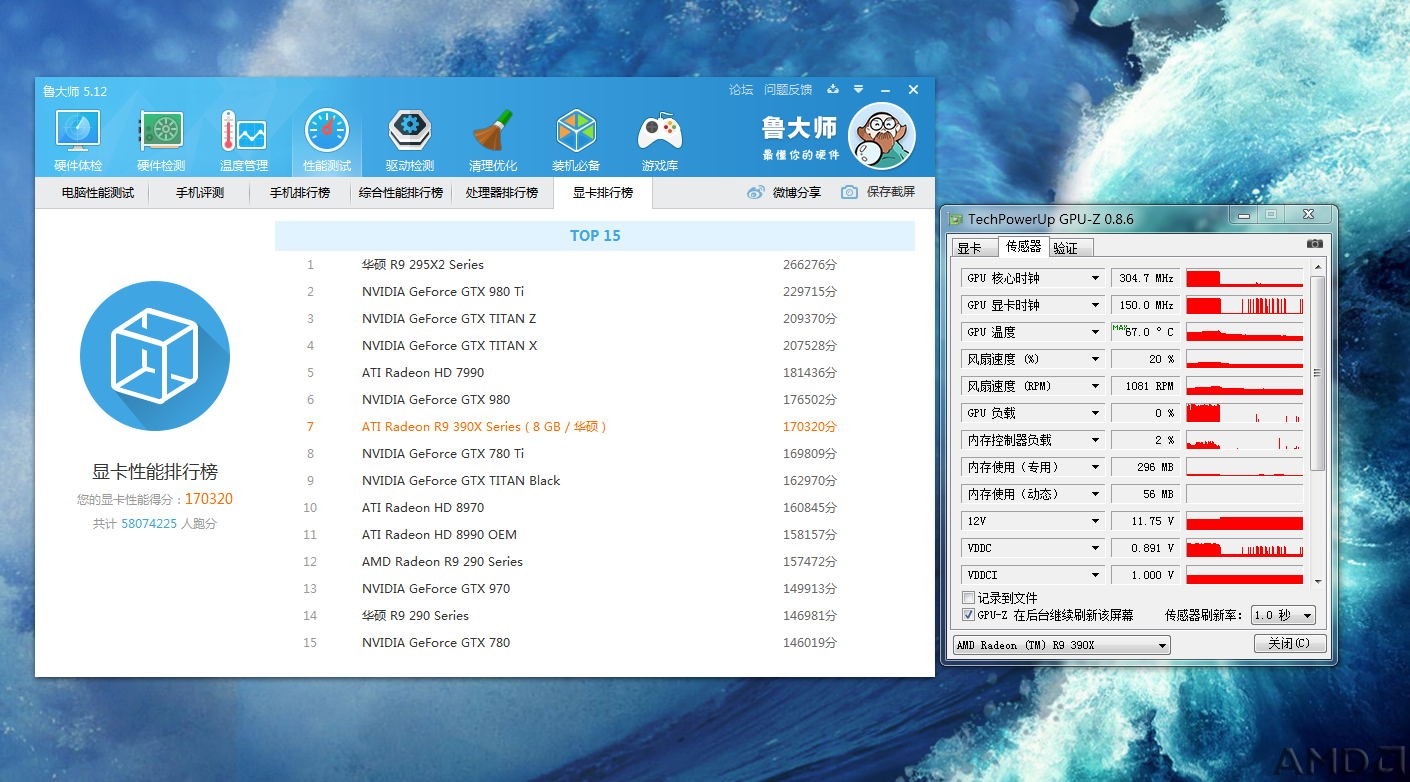Viewport: 1410px width, 782px height.
Task: Click the 微博分享 Weibo share icon
Action: [755, 192]
